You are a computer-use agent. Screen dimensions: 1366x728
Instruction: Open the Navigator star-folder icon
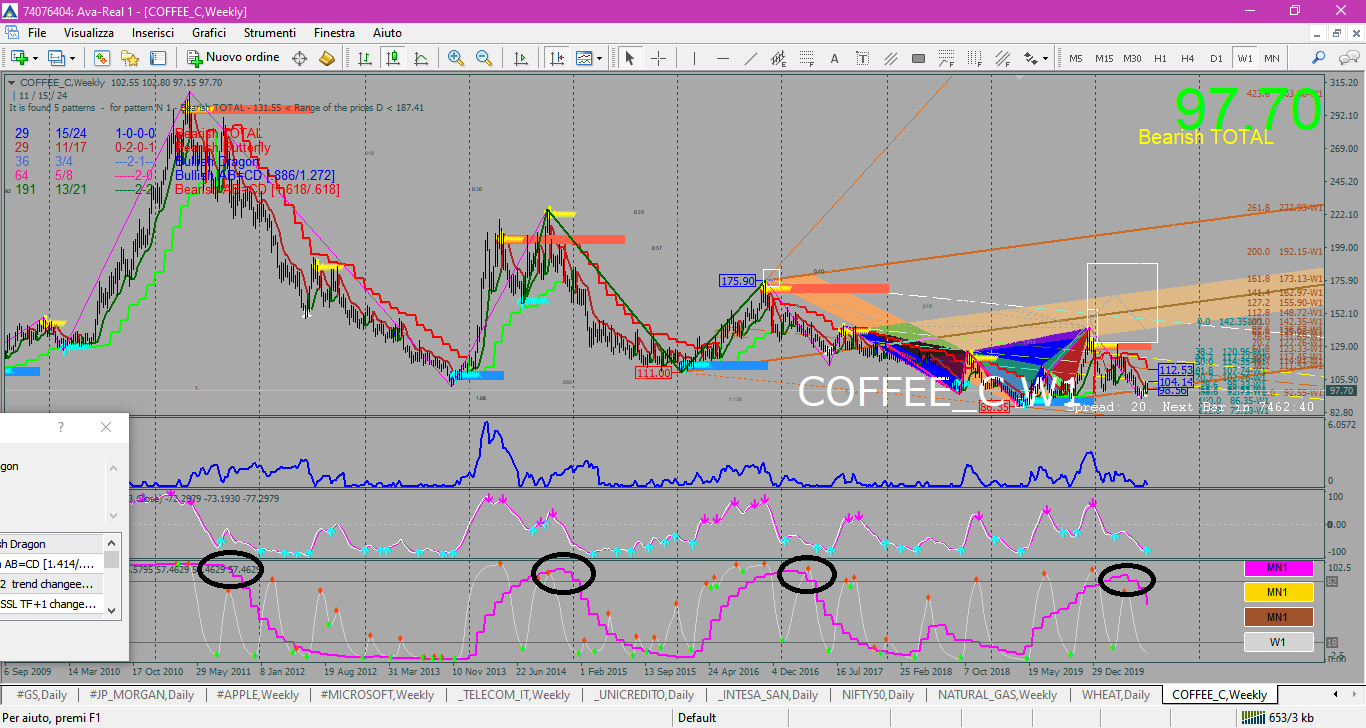[129, 58]
